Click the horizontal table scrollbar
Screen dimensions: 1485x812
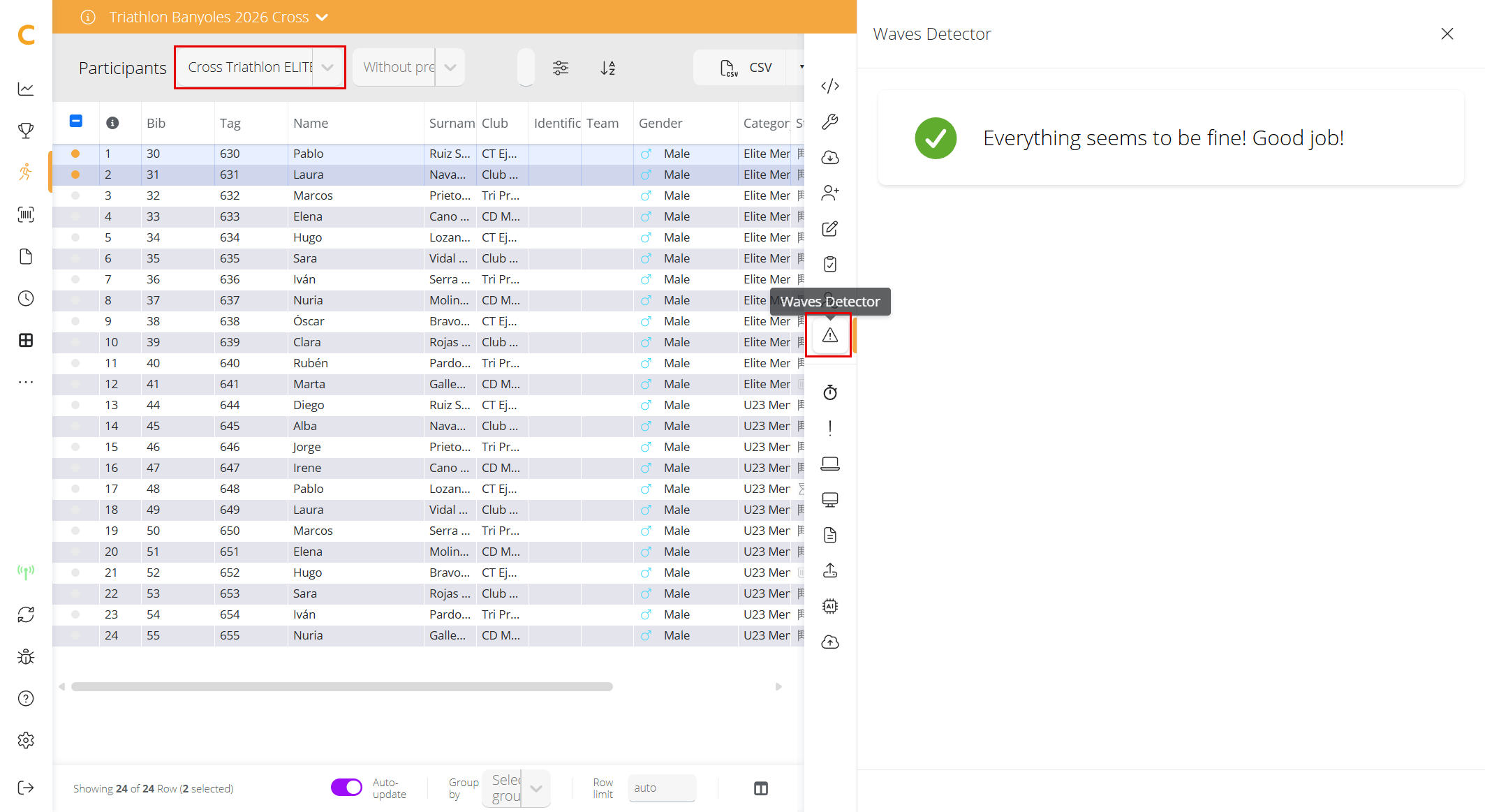pyautogui.click(x=342, y=686)
